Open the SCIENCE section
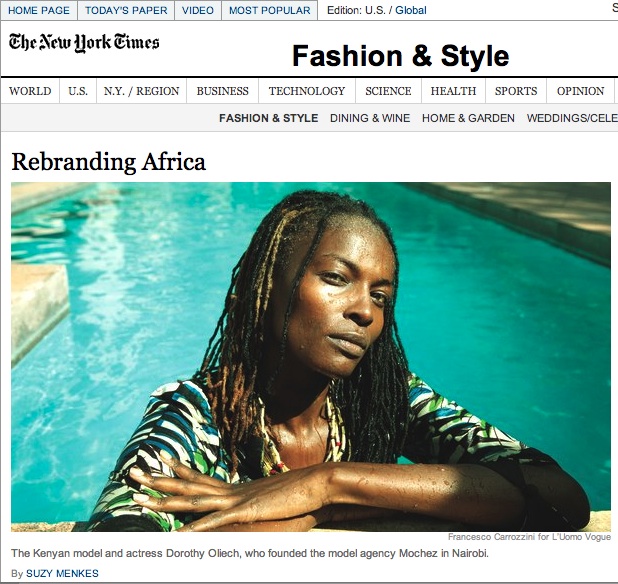The image size is (618, 584). [x=388, y=91]
